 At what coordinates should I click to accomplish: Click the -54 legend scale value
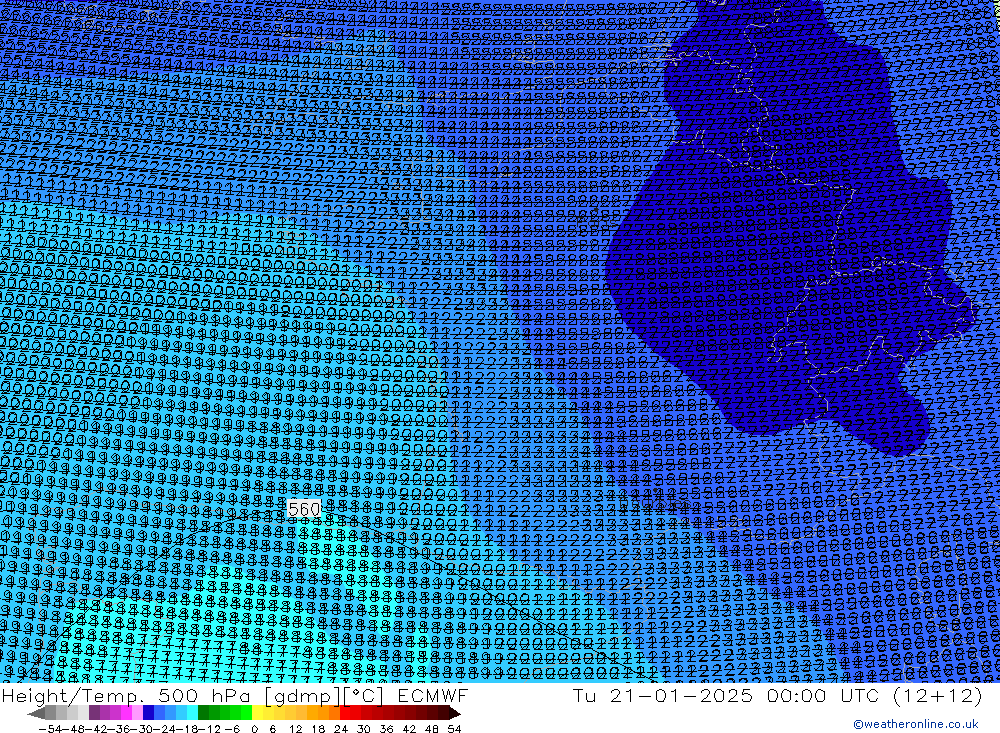(50, 729)
